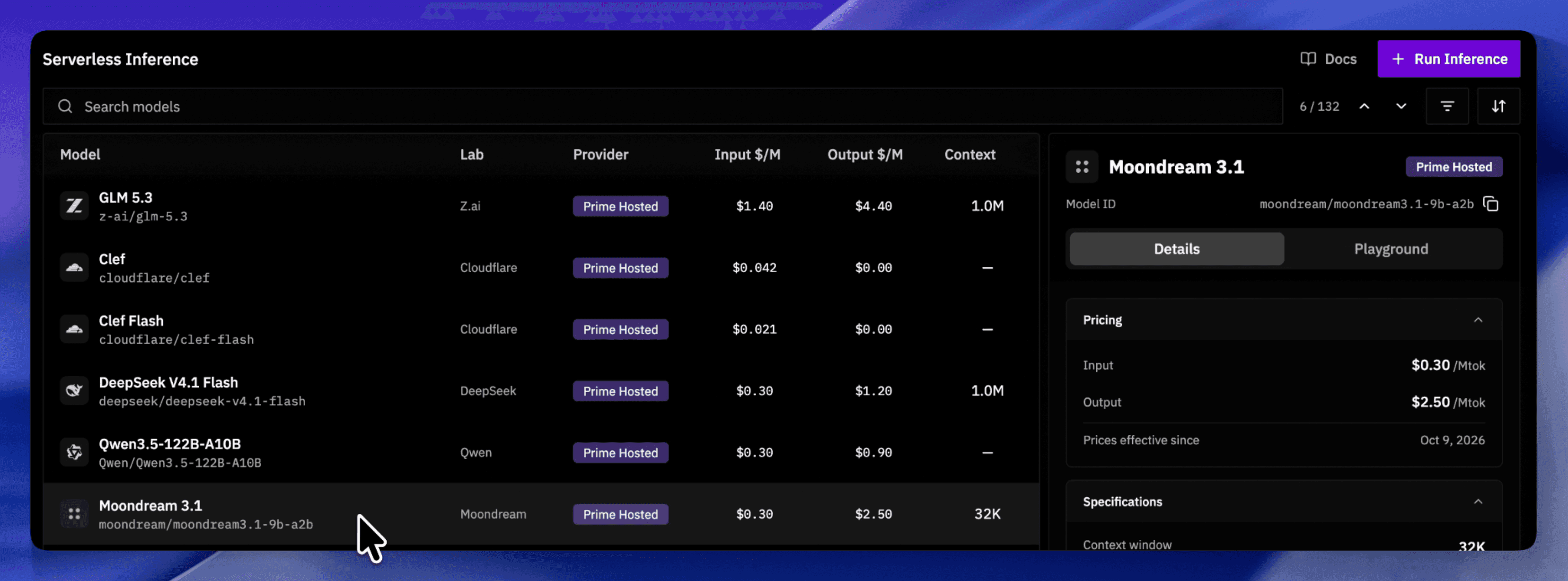Click the Moondream dots icon in the table row
The width and height of the screenshot is (1568, 581).
[x=74, y=514]
